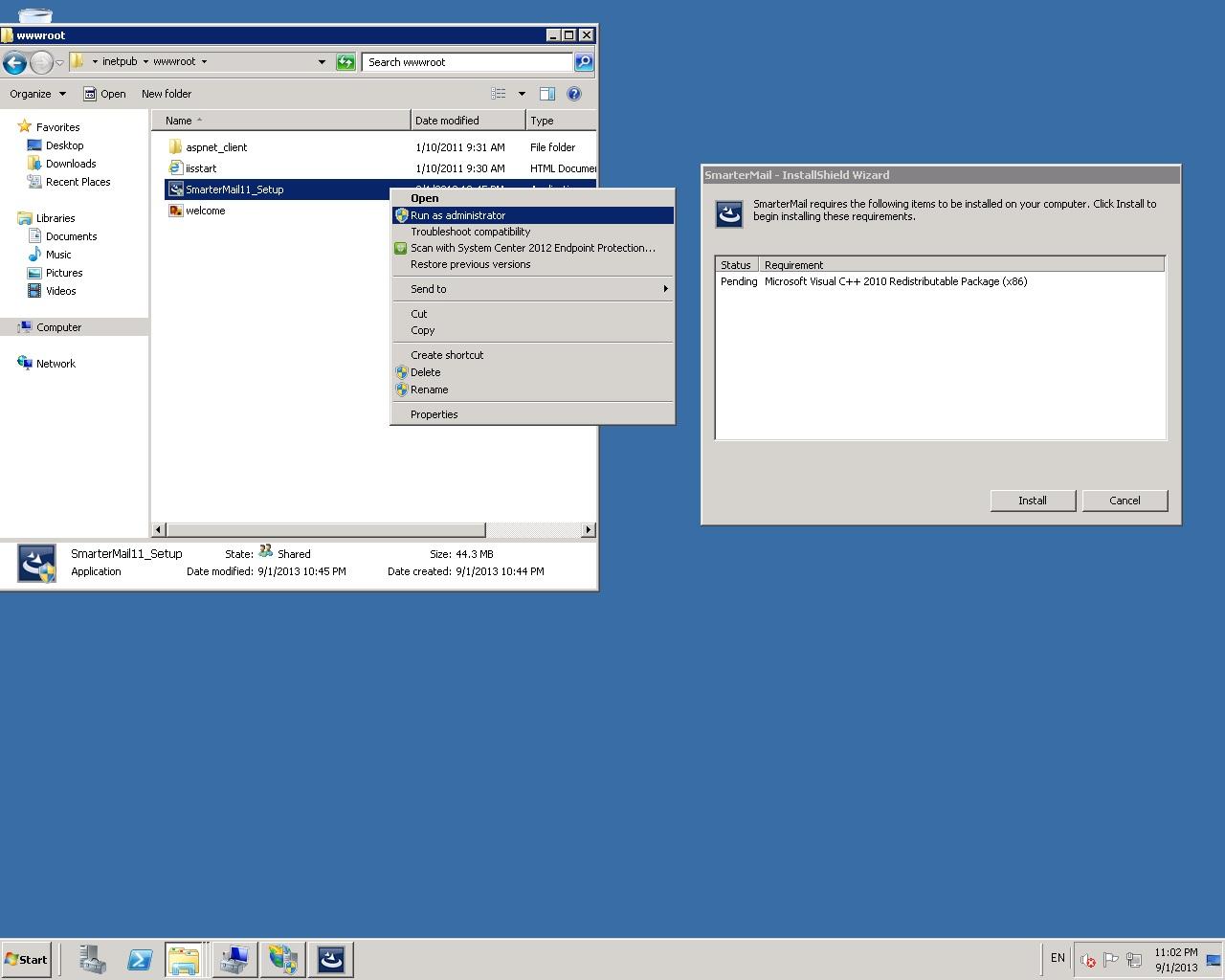Viewport: 1225px width, 980px height.
Task: Click the scroll right arrow in file list
Action: tap(588, 529)
